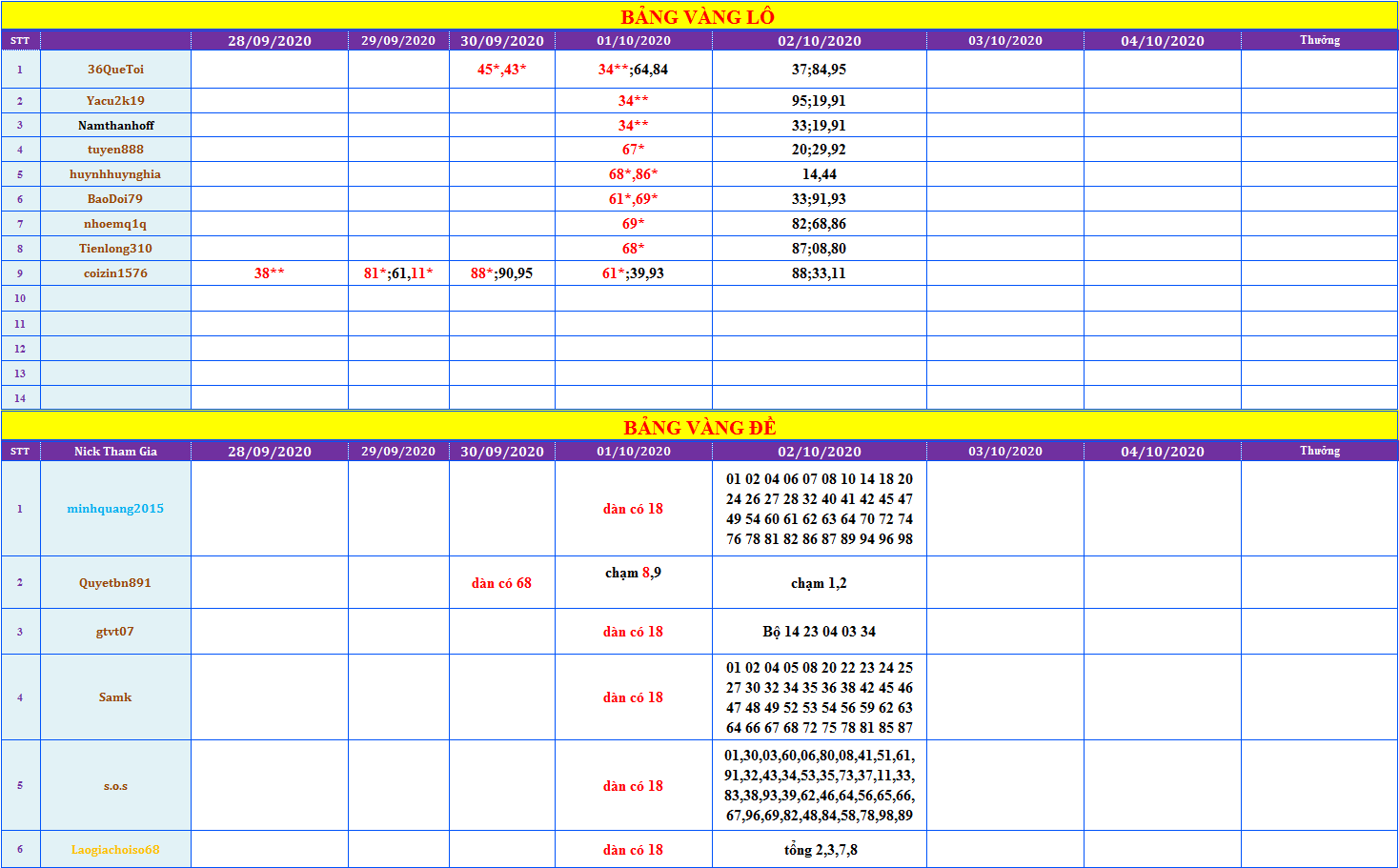The width and height of the screenshot is (1399, 868).
Task: Select the Namthanhoff name cell
Action: coord(115,125)
